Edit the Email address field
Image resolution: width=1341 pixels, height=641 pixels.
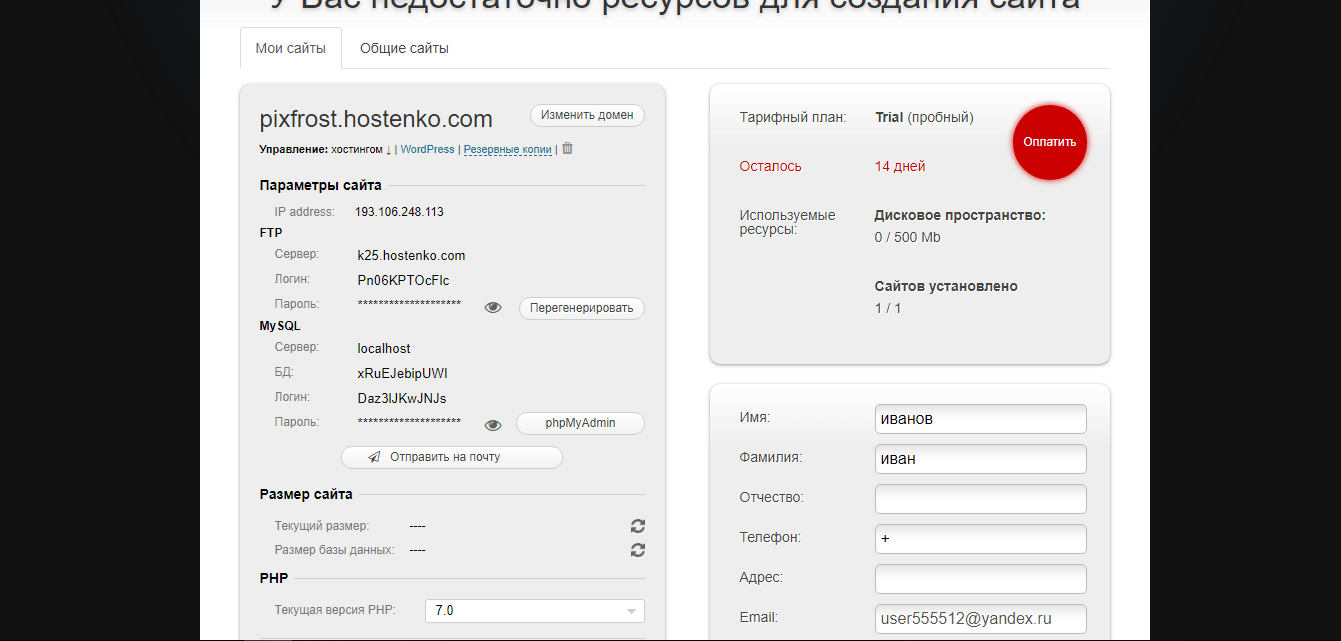pyautogui.click(x=980, y=619)
